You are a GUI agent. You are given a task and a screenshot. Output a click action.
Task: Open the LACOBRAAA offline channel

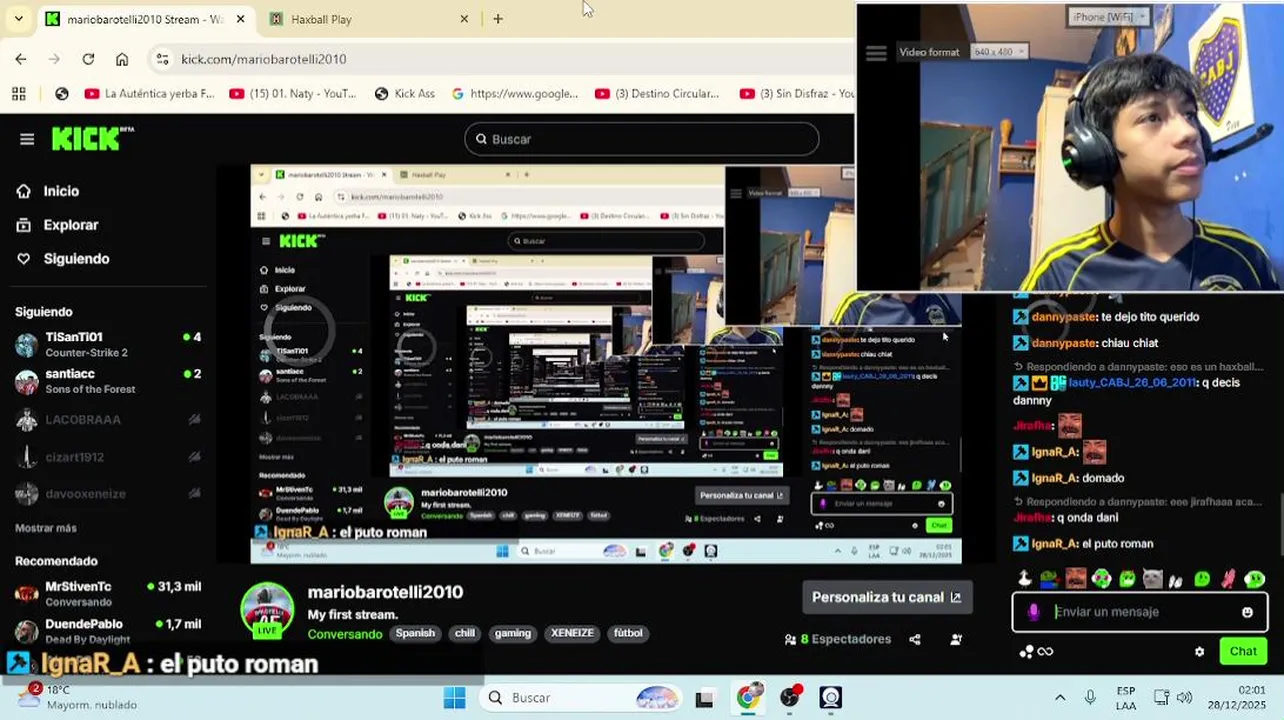108,420
